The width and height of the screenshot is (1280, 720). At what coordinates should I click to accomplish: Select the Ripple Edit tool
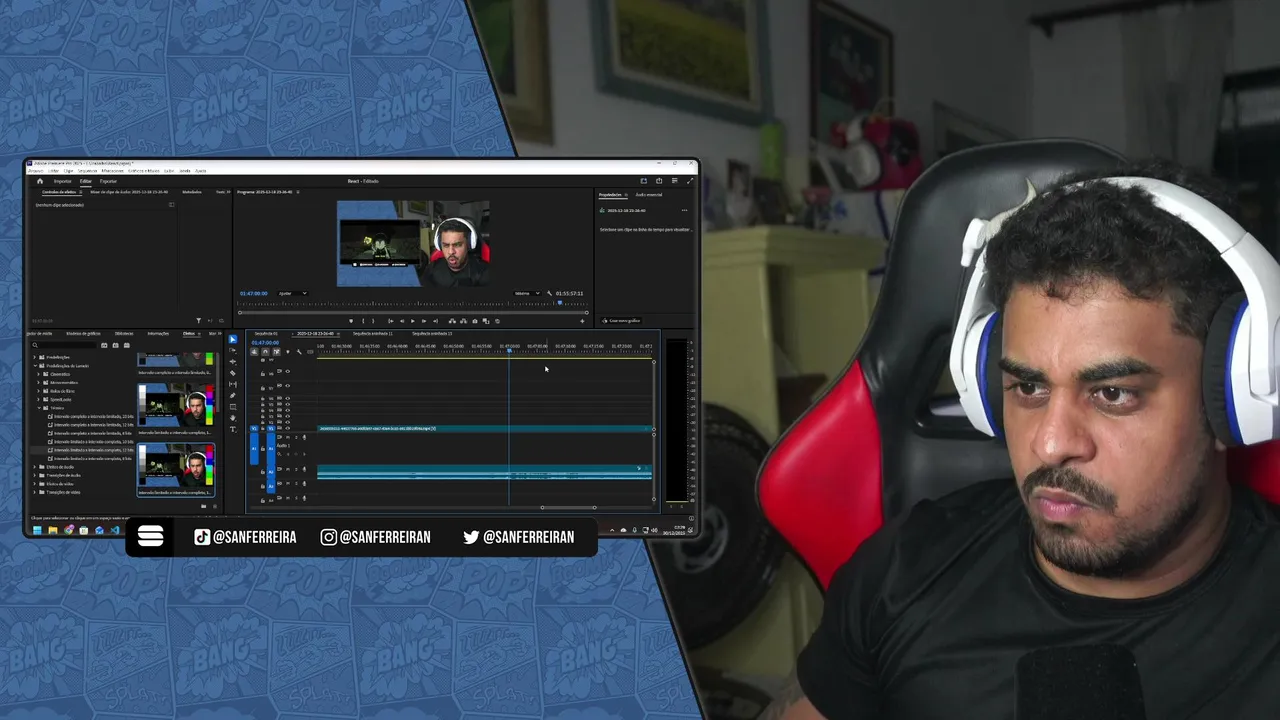pos(233,362)
